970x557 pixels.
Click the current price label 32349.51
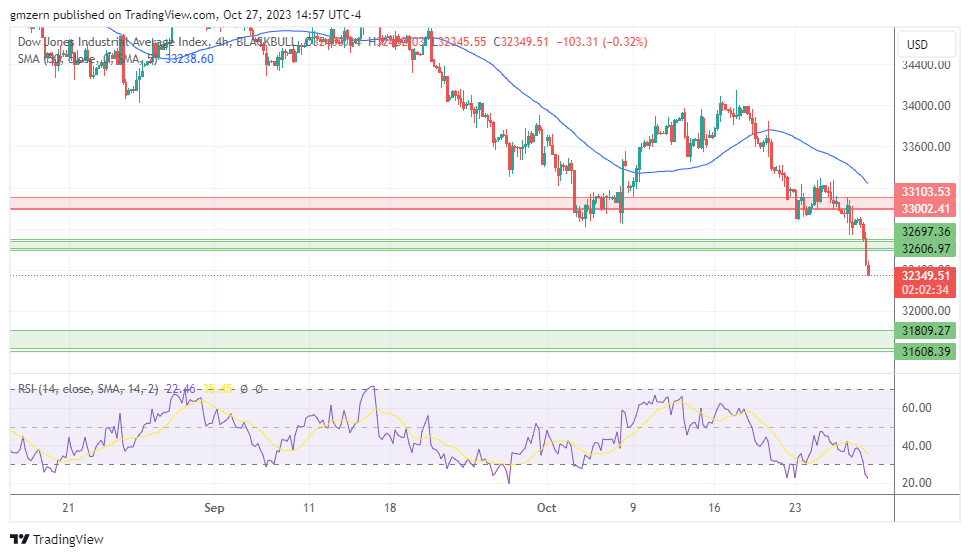[x=925, y=275]
